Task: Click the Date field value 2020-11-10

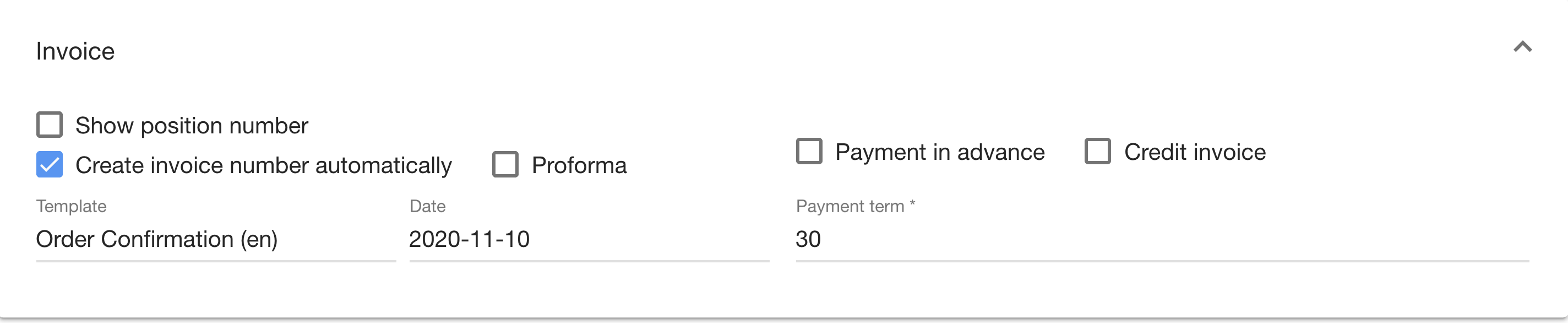Action: (469, 239)
